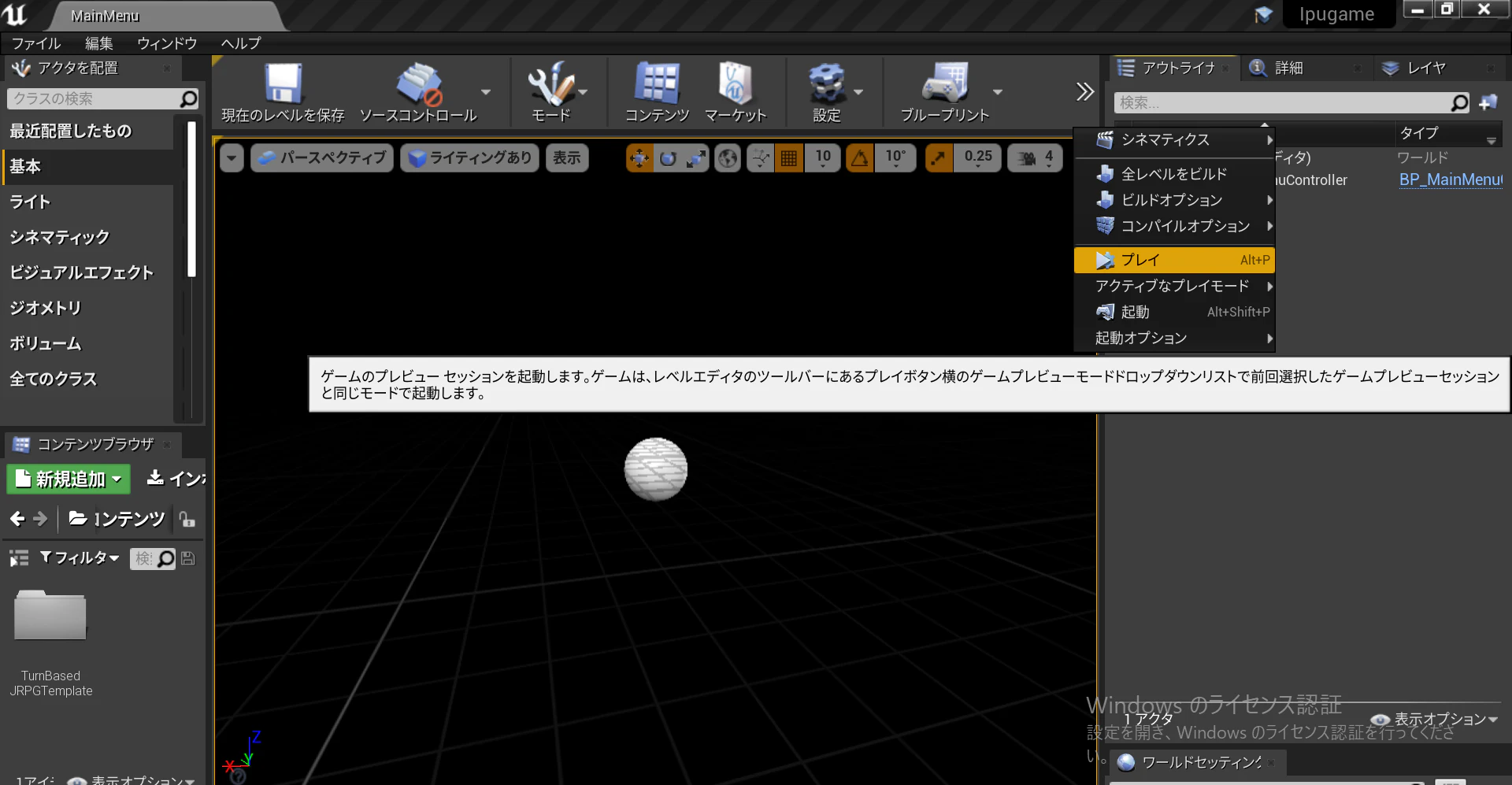Open the Add New (新規追加) dropdown
1512x785 pixels.
[x=69, y=479]
